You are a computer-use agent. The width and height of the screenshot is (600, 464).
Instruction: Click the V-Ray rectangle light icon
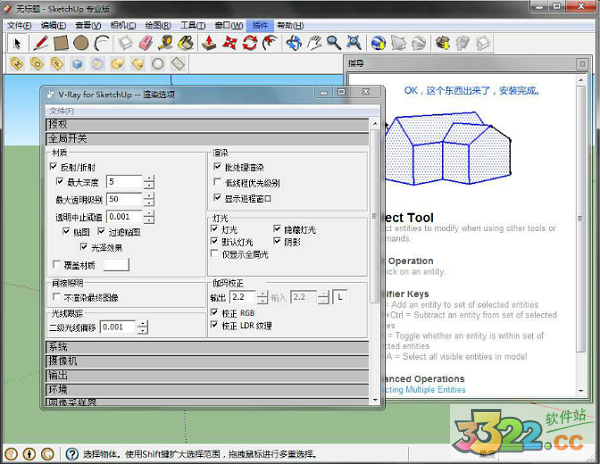click(x=178, y=64)
